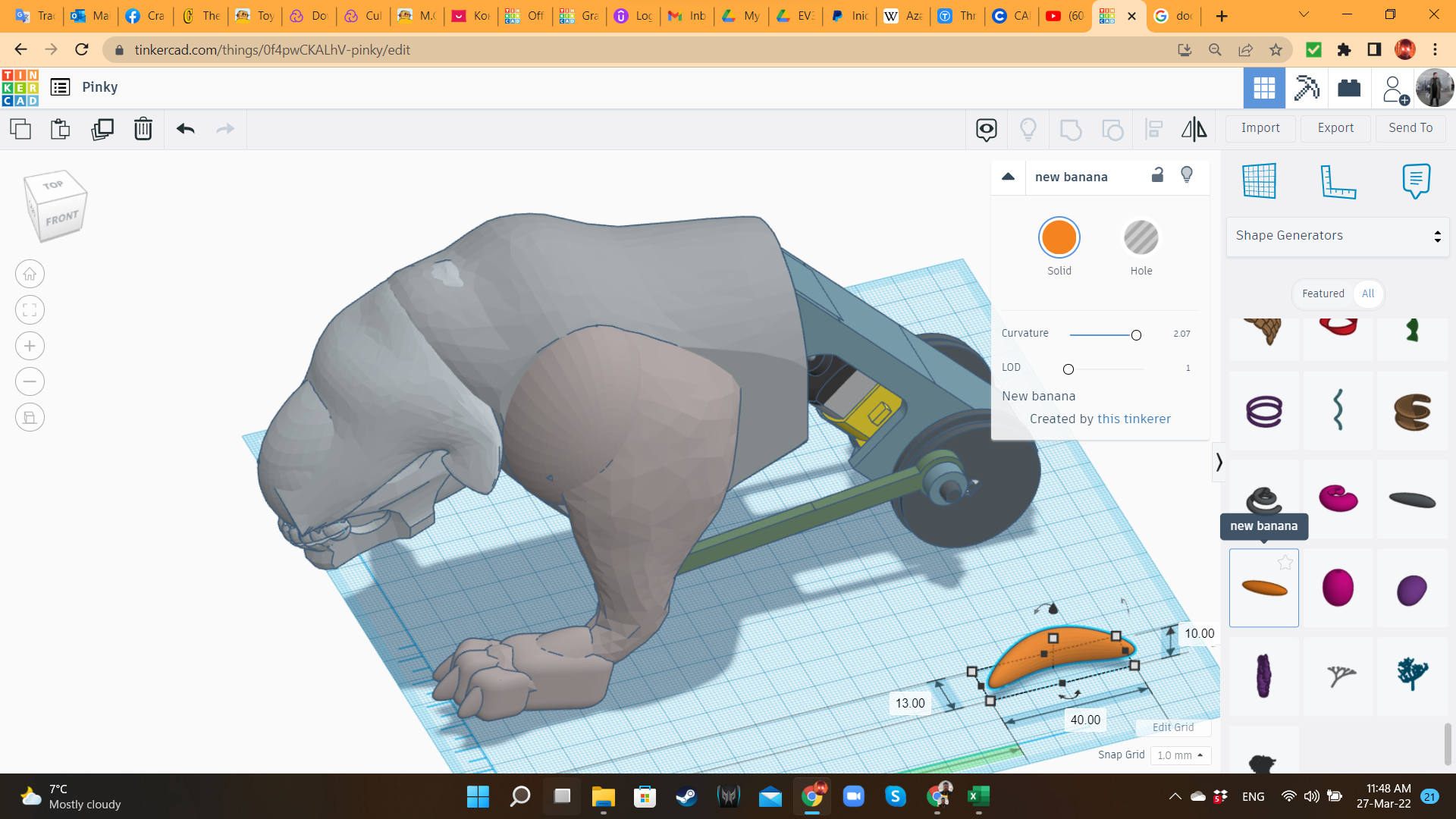
Task: Select the new banana shape thumbnail
Action: click(x=1263, y=588)
